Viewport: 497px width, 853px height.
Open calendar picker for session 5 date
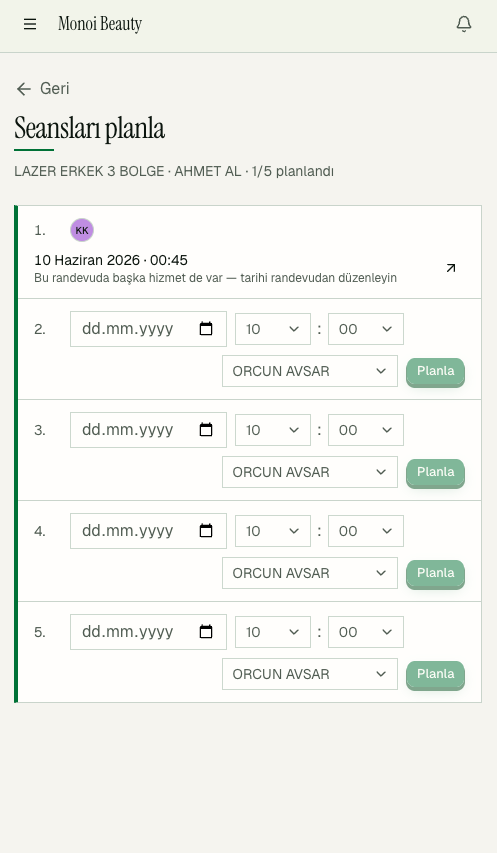[x=206, y=632]
